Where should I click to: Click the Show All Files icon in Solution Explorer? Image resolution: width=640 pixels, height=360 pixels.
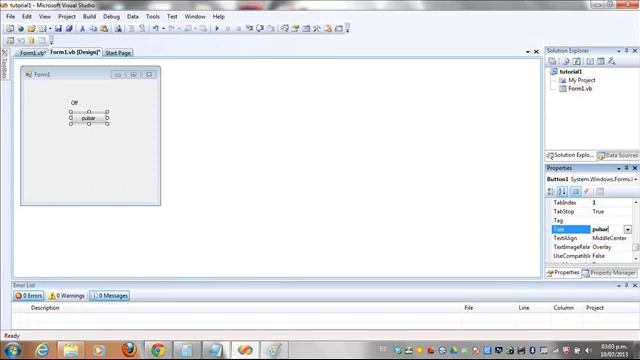coord(566,61)
